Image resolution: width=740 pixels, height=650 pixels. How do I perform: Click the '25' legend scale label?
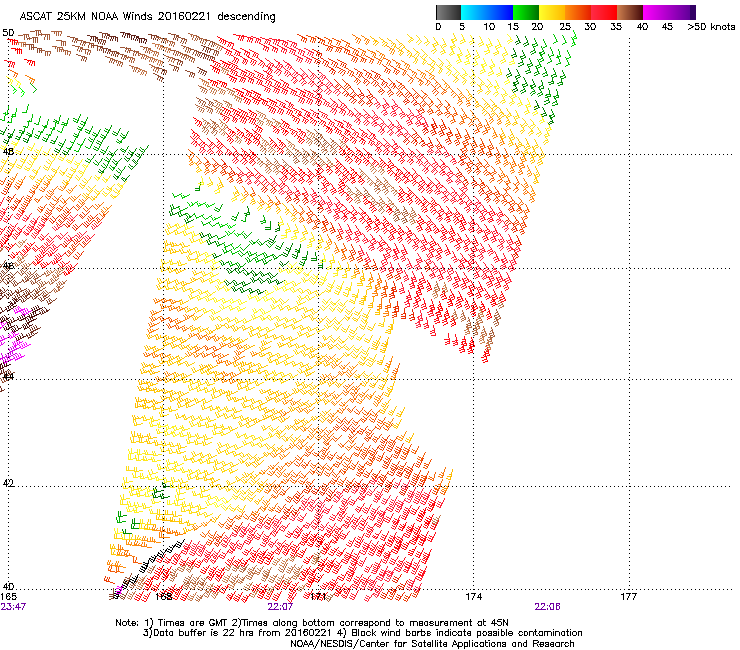(565, 27)
